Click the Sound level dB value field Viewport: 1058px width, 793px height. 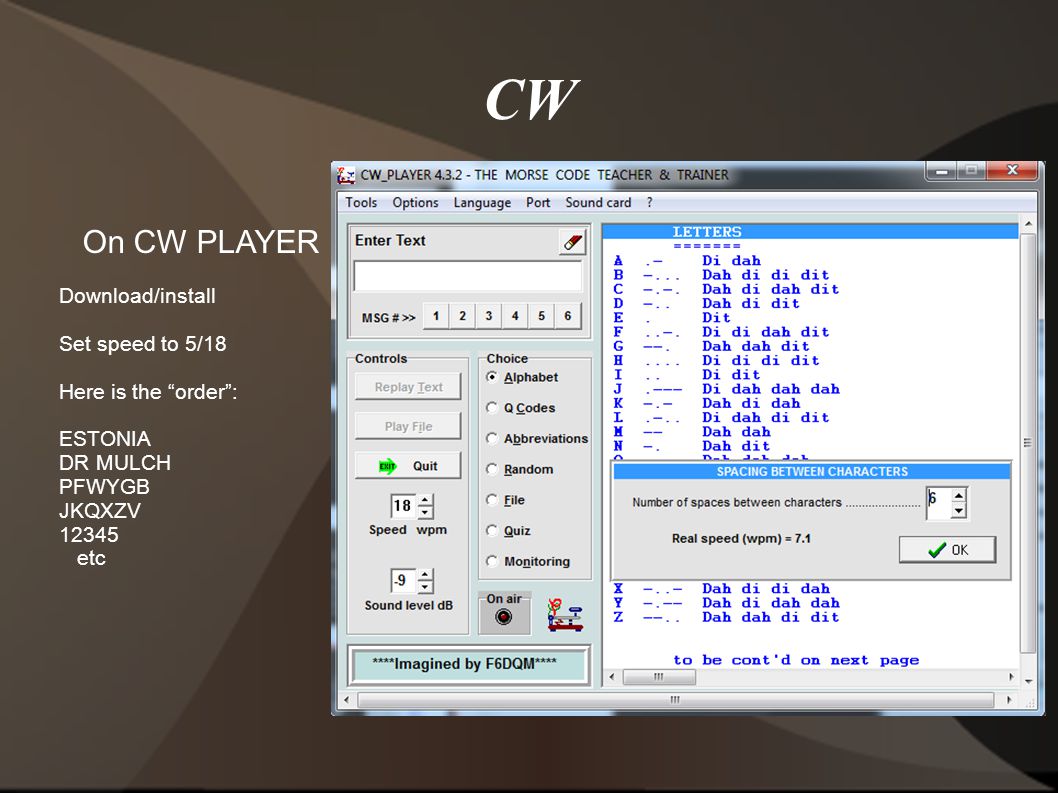tap(403, 580)
